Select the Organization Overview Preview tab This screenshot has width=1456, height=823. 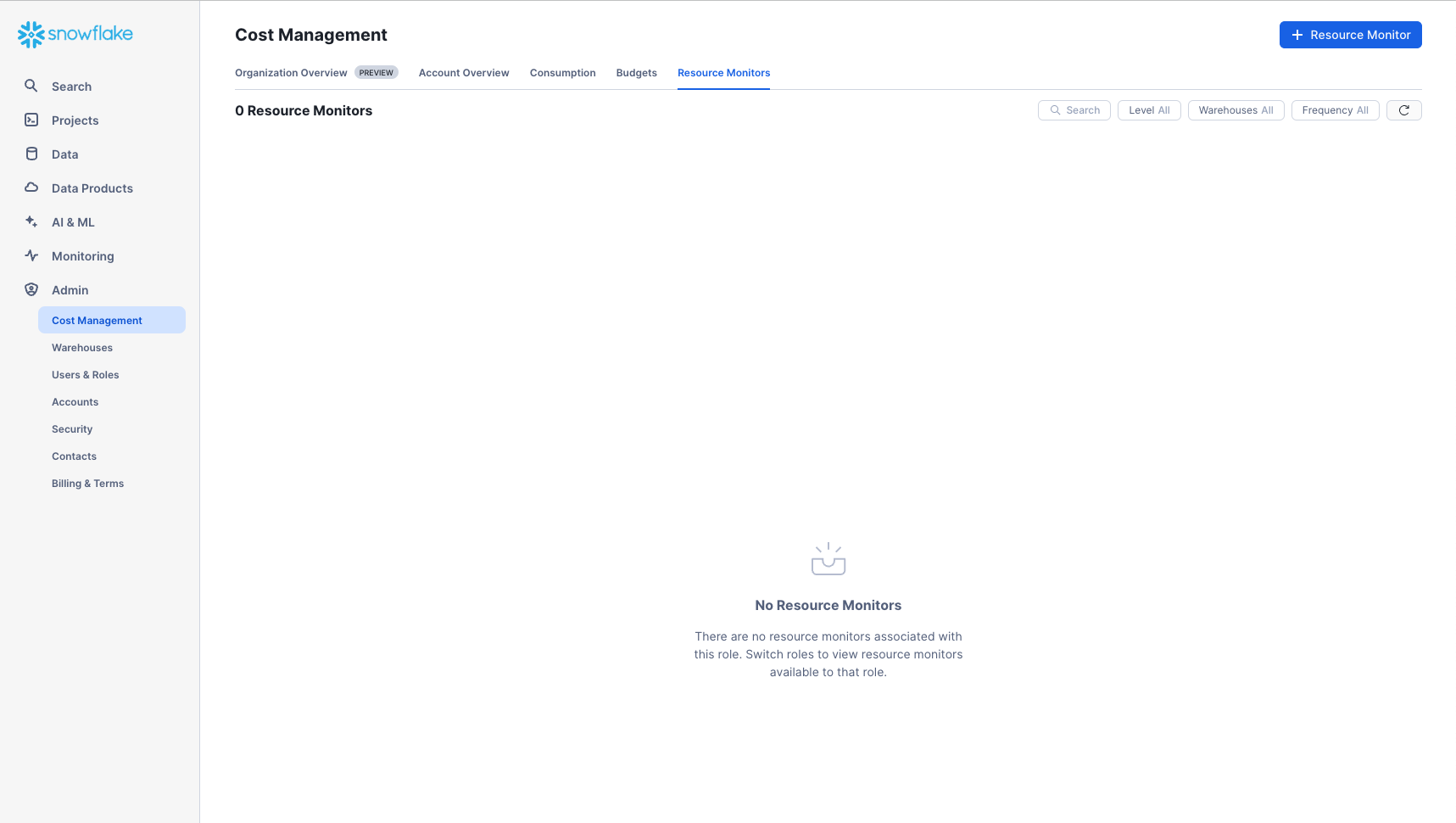point(291,73)
